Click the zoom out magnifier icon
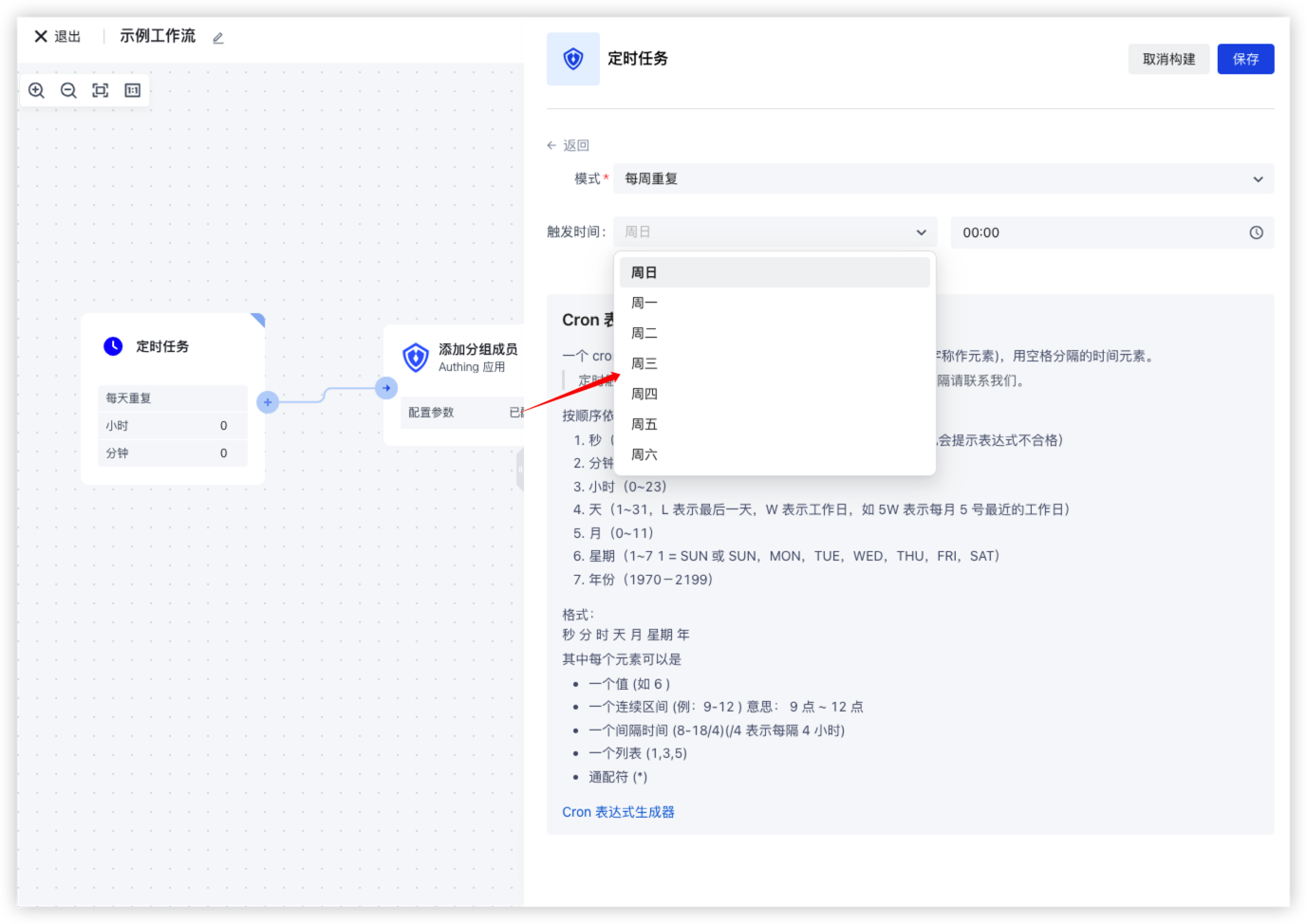 68,90
